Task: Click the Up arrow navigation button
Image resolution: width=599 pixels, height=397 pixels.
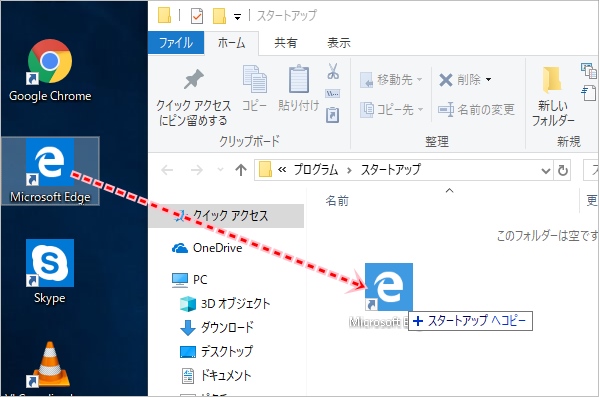Action: (241, 170)
